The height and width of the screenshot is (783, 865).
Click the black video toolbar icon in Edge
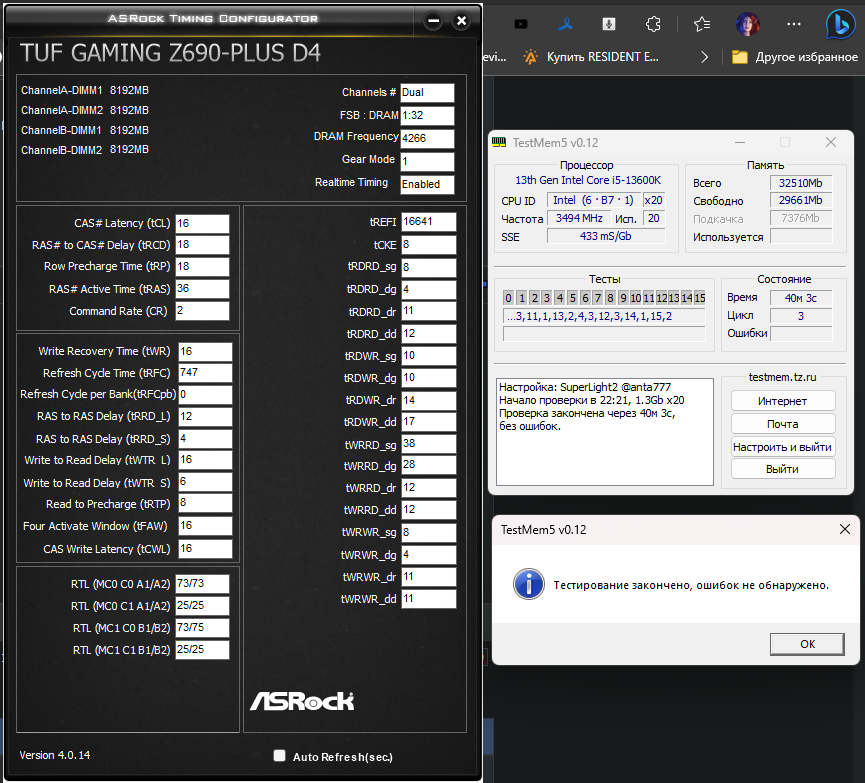point(521,24)
